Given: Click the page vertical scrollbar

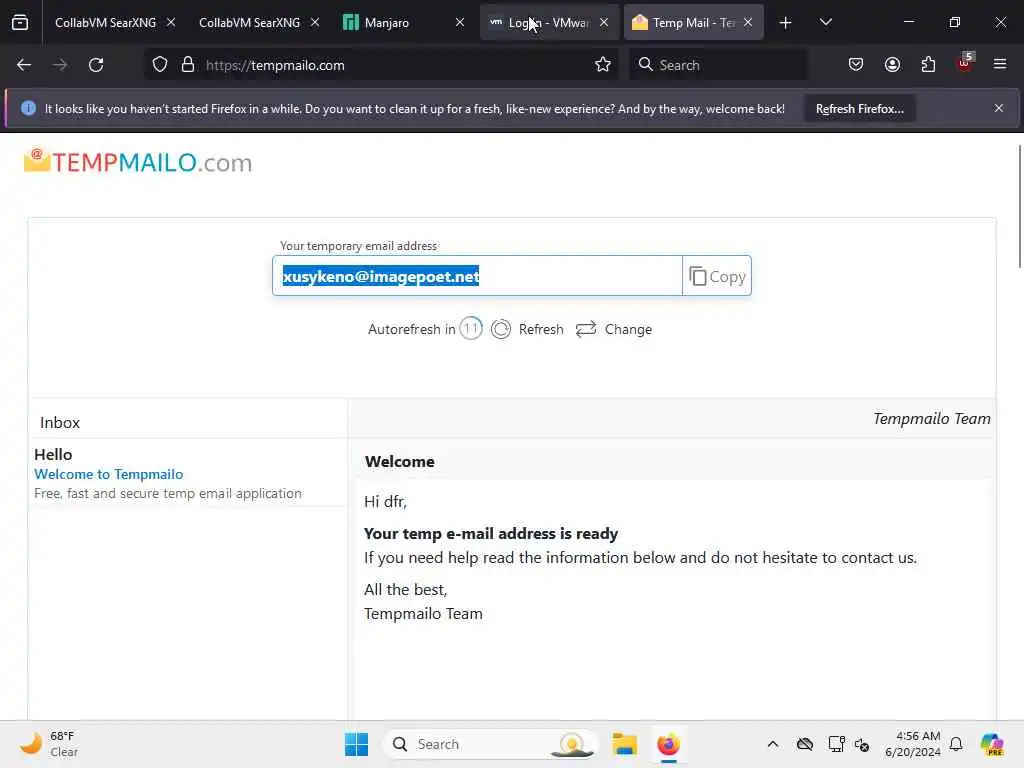Looking at the screenshot, I should click(1019, 206).
